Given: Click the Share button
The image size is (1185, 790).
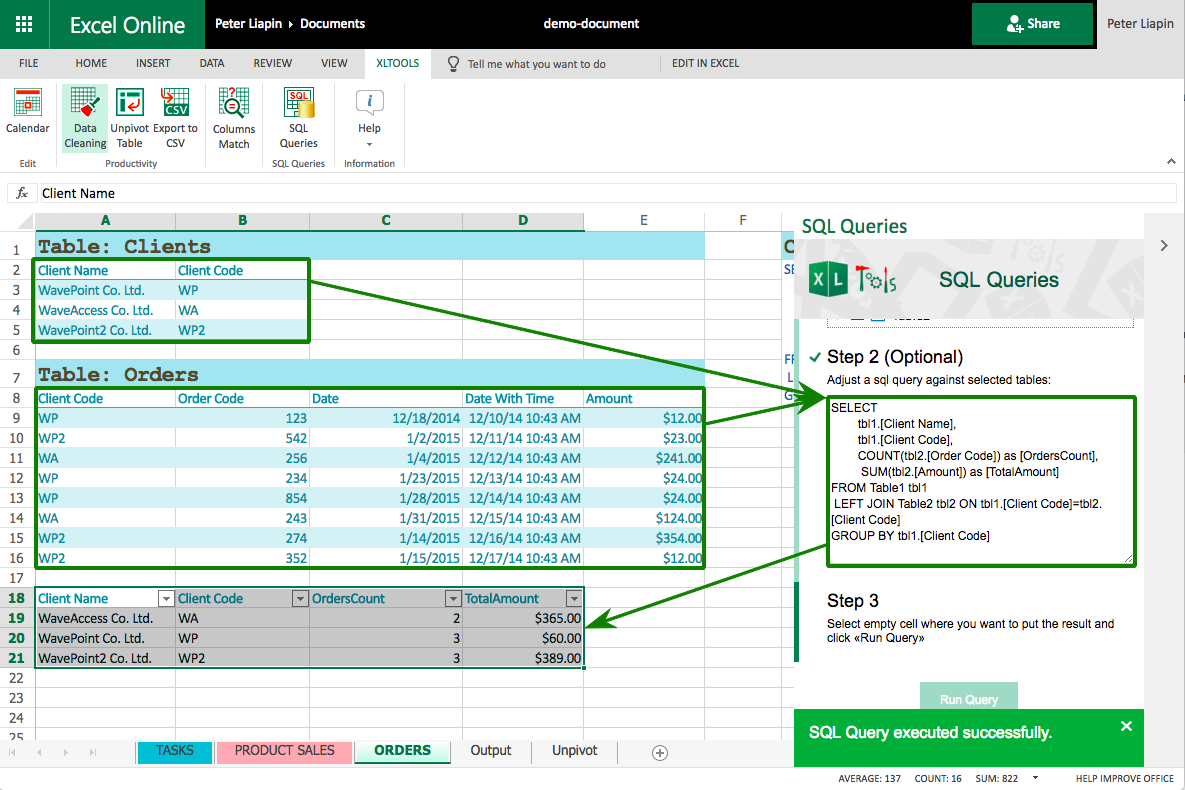Looking at the screenshot, I should [x=1032, y=24].
